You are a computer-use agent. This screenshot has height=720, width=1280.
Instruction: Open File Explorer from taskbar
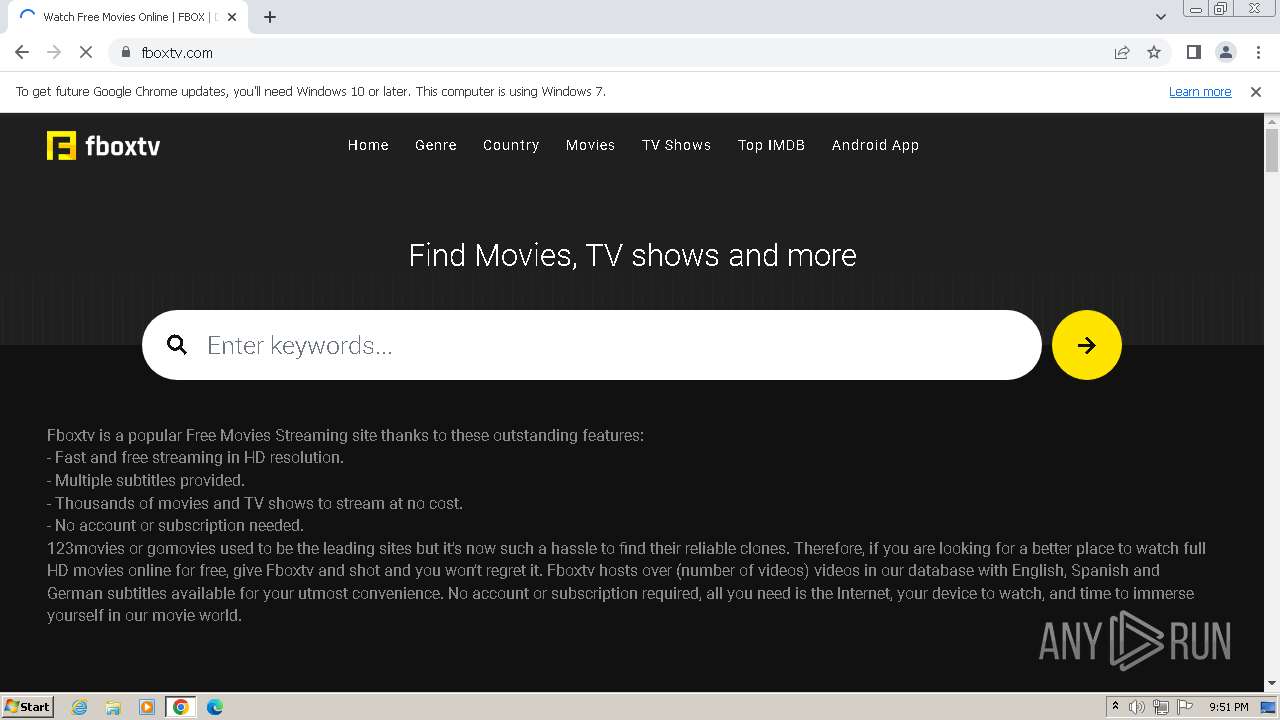click(113, 707)
